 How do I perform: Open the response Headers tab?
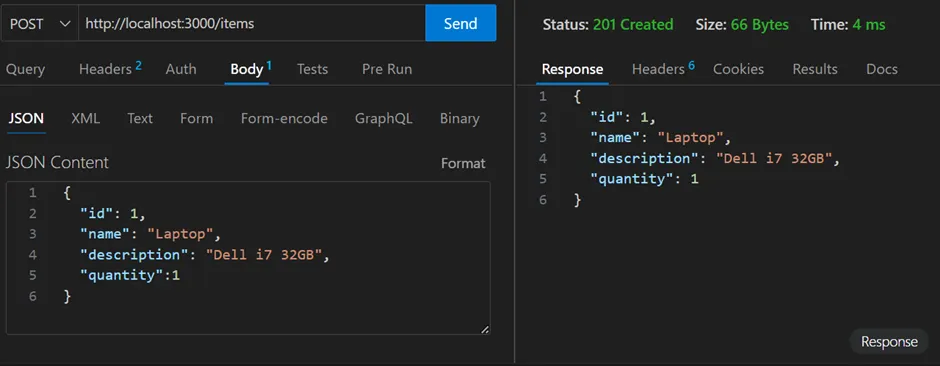click(663, 69)
